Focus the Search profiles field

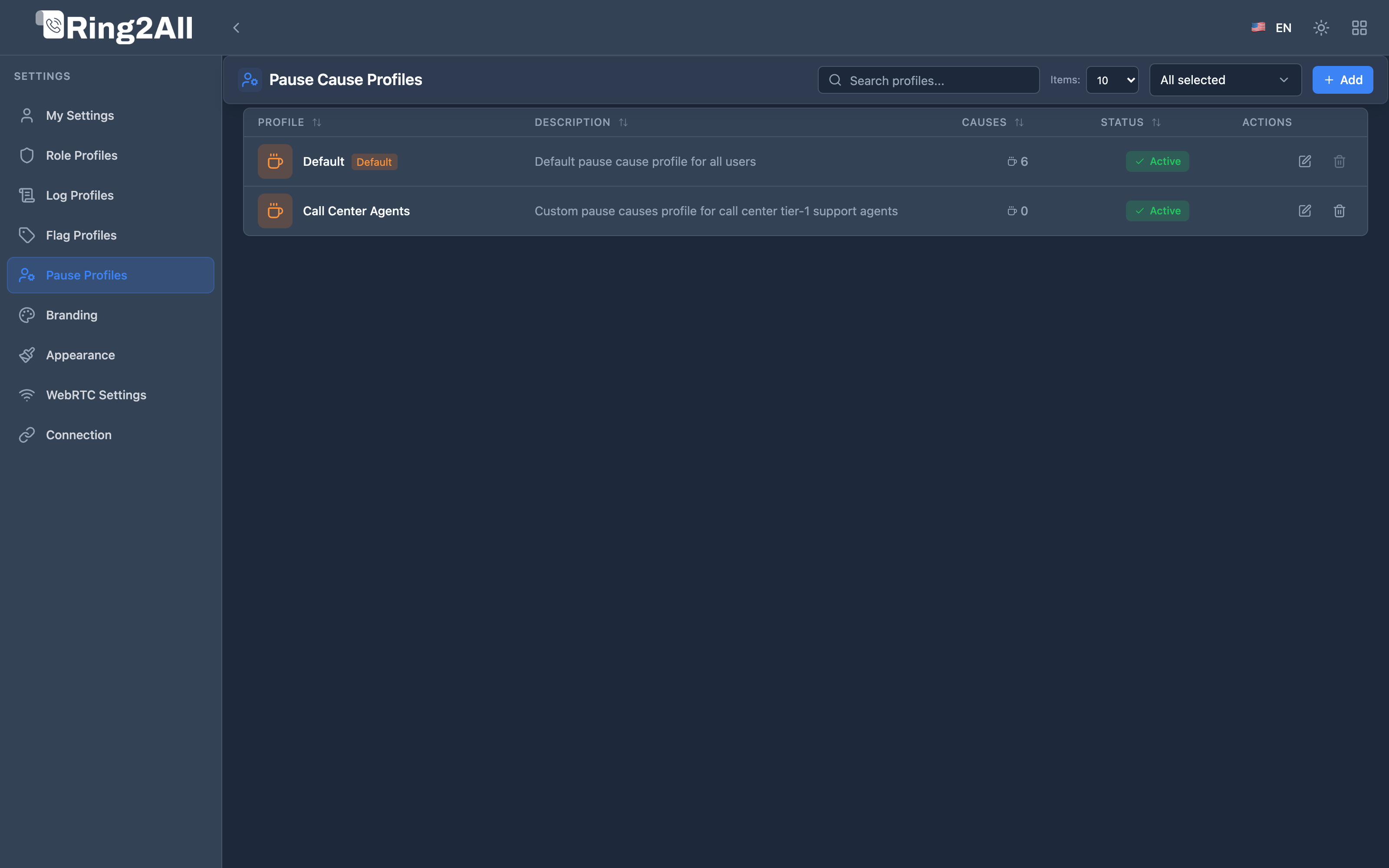[928, 80]
